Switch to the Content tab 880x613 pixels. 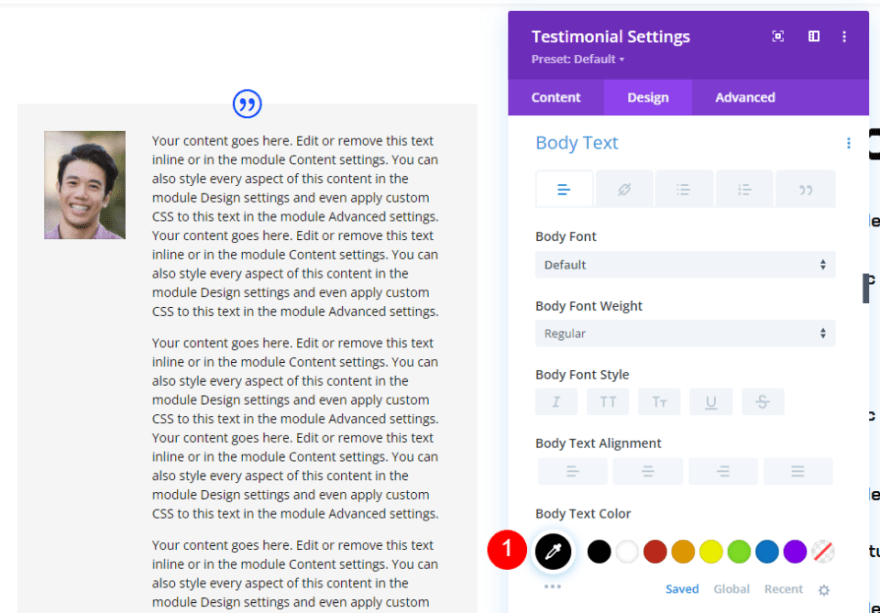pyautogui.click(x=556, y=97)
